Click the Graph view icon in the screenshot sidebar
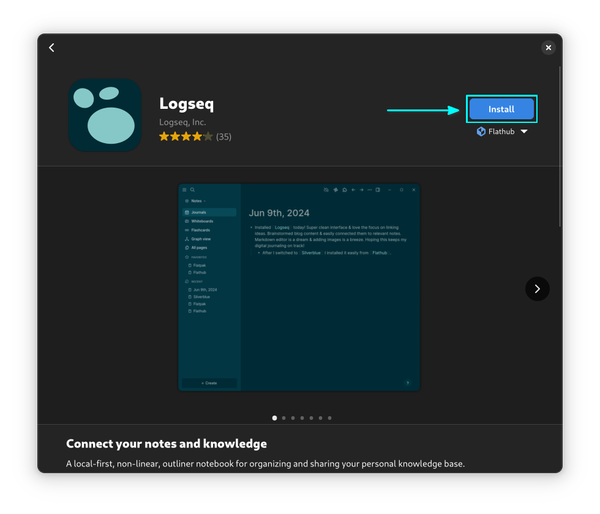This screenshot has width=600, height=514. point(187,239)
